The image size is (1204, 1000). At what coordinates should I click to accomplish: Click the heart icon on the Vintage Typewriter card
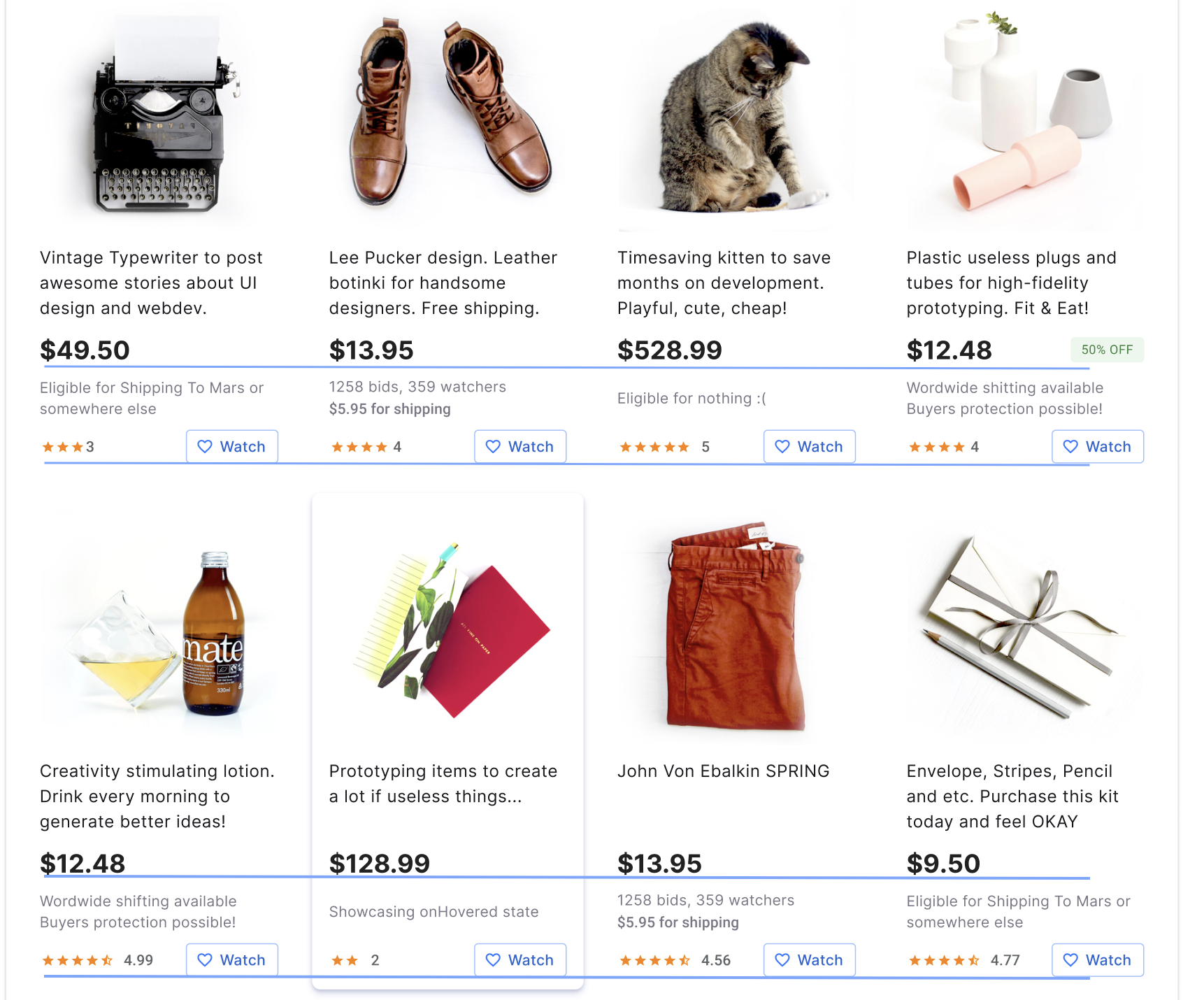[x=205, y=447]
